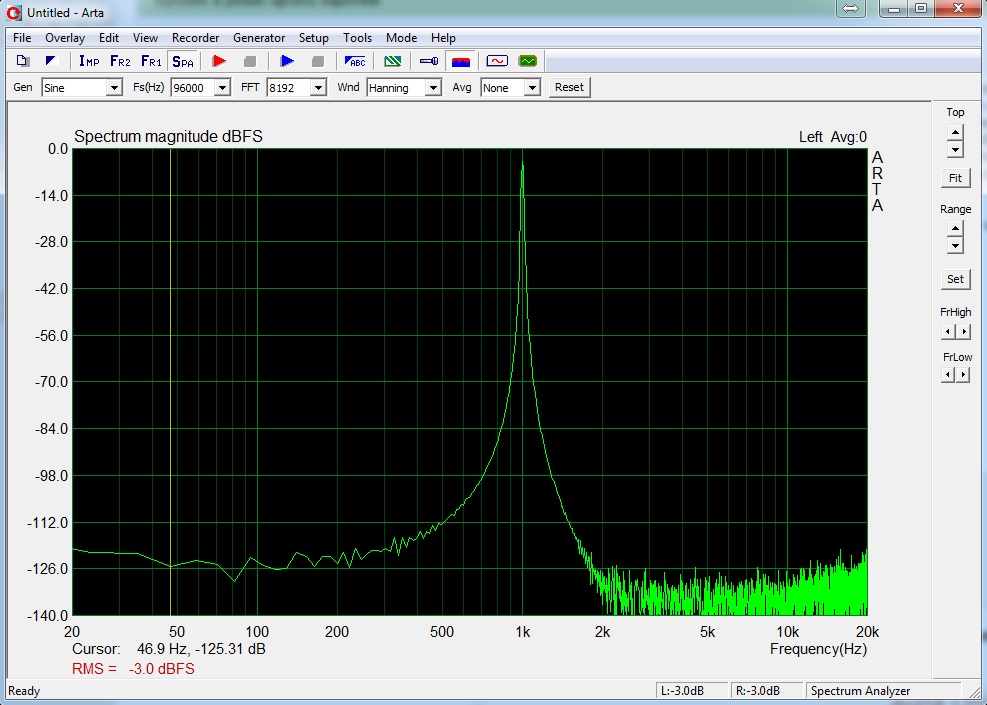Select the Fr2 dual-channel frequency response mode
Image resolution: width=987 pixels, height=705 pixels.
coord(120,61)
